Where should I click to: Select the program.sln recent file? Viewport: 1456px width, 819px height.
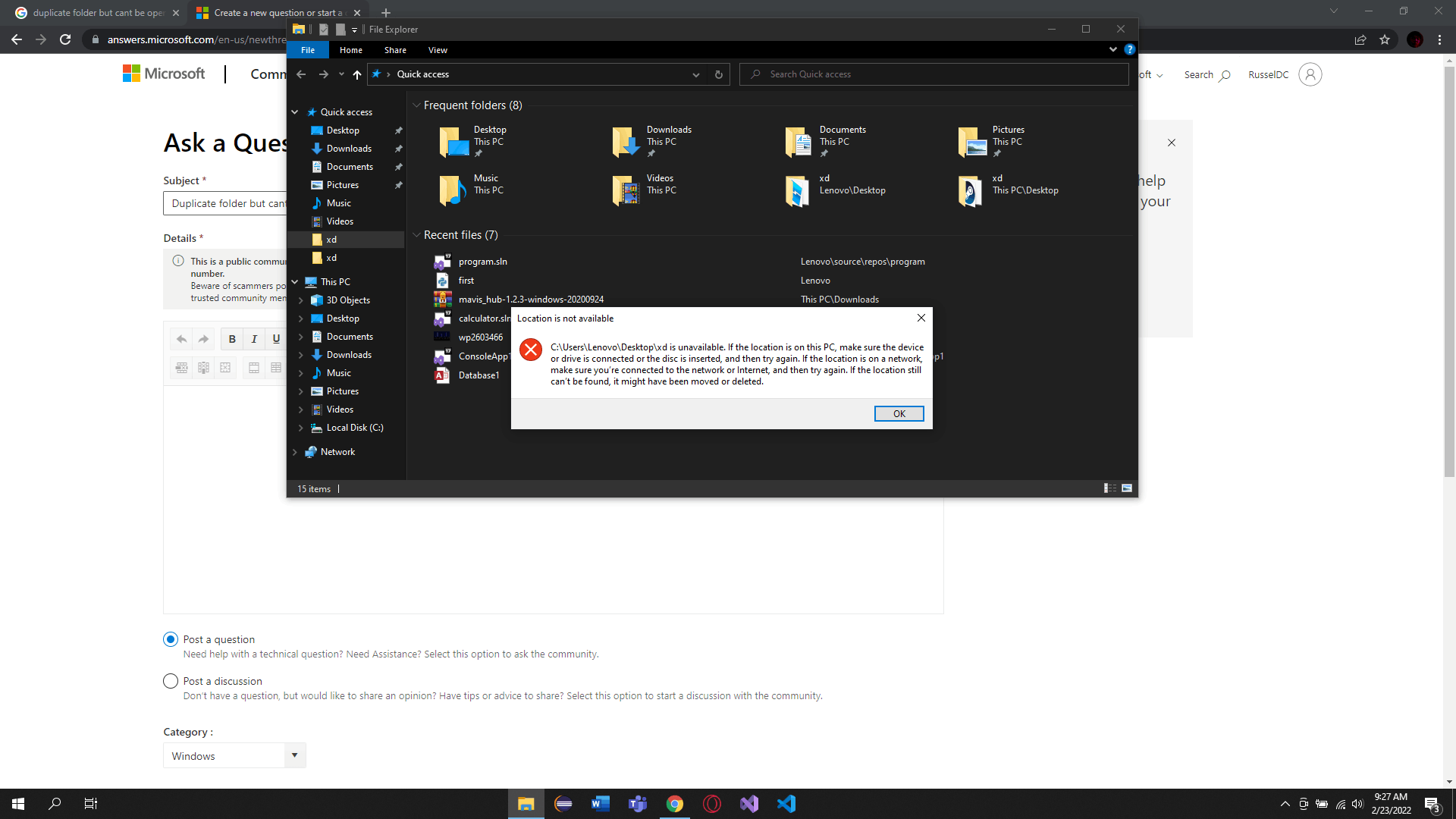482,262
